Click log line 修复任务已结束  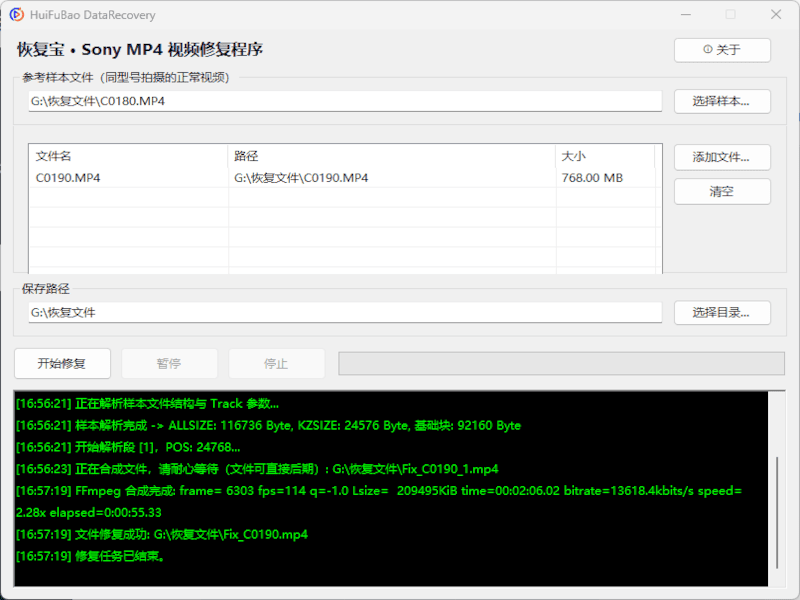coord(91,556)
